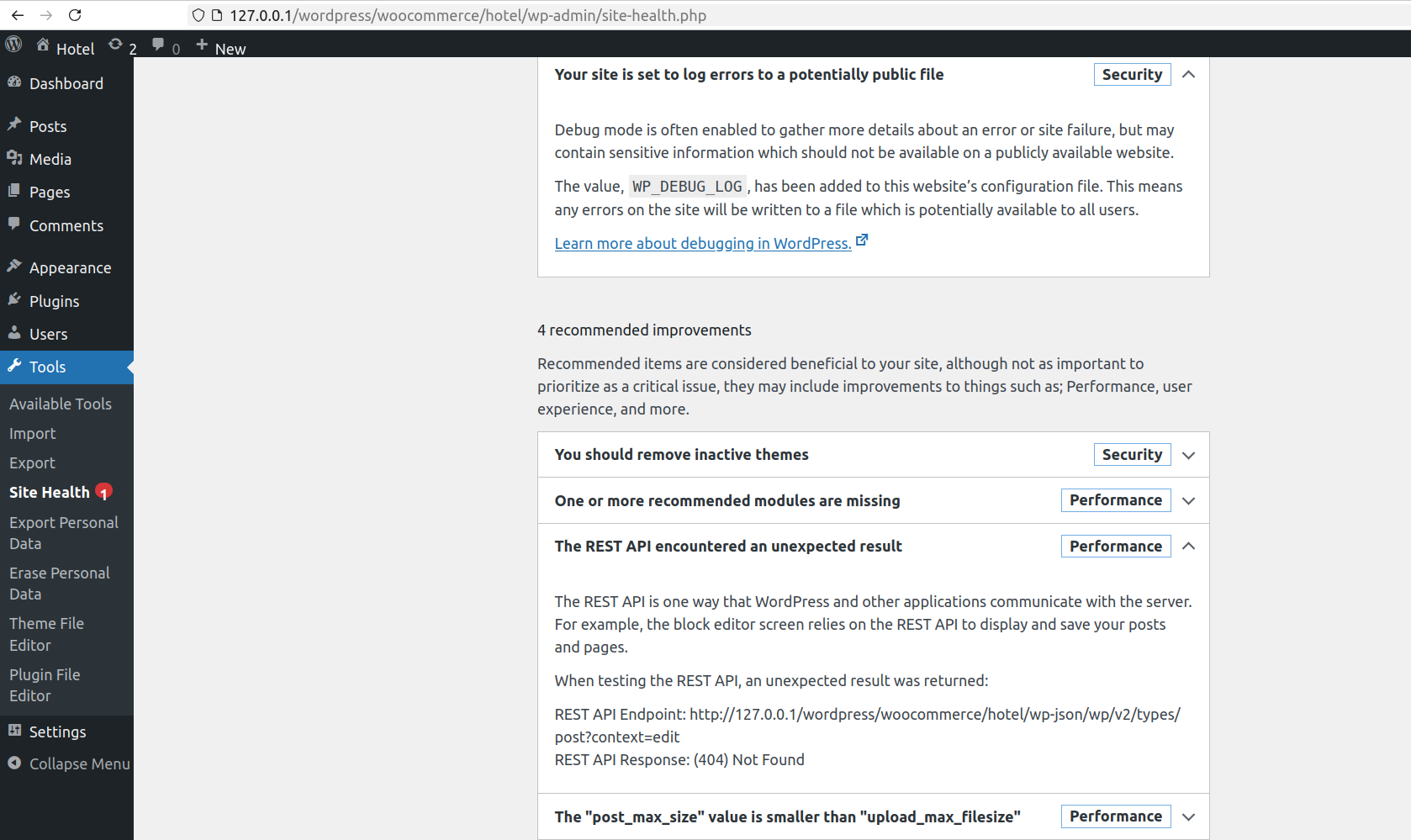
Task: Click the Comments bubble icon in the sidebar
Action: pos(14,224)
